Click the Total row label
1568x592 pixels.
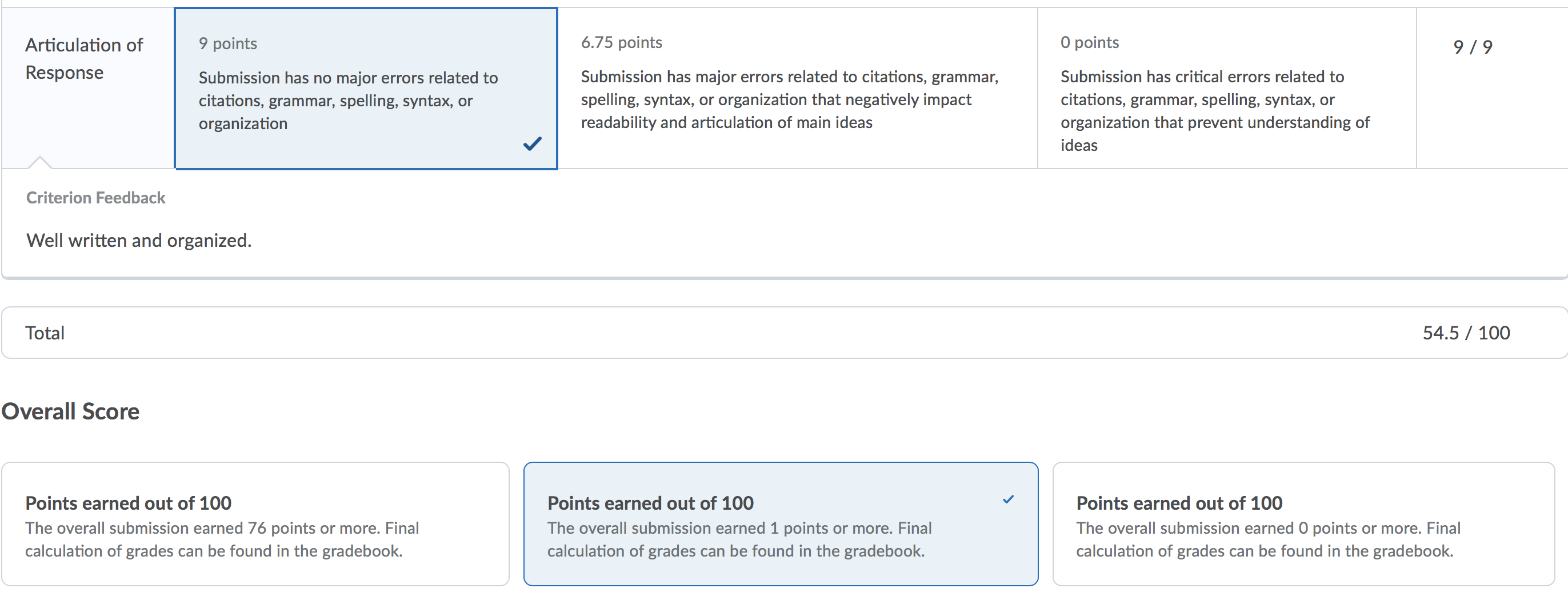[45, 333]
